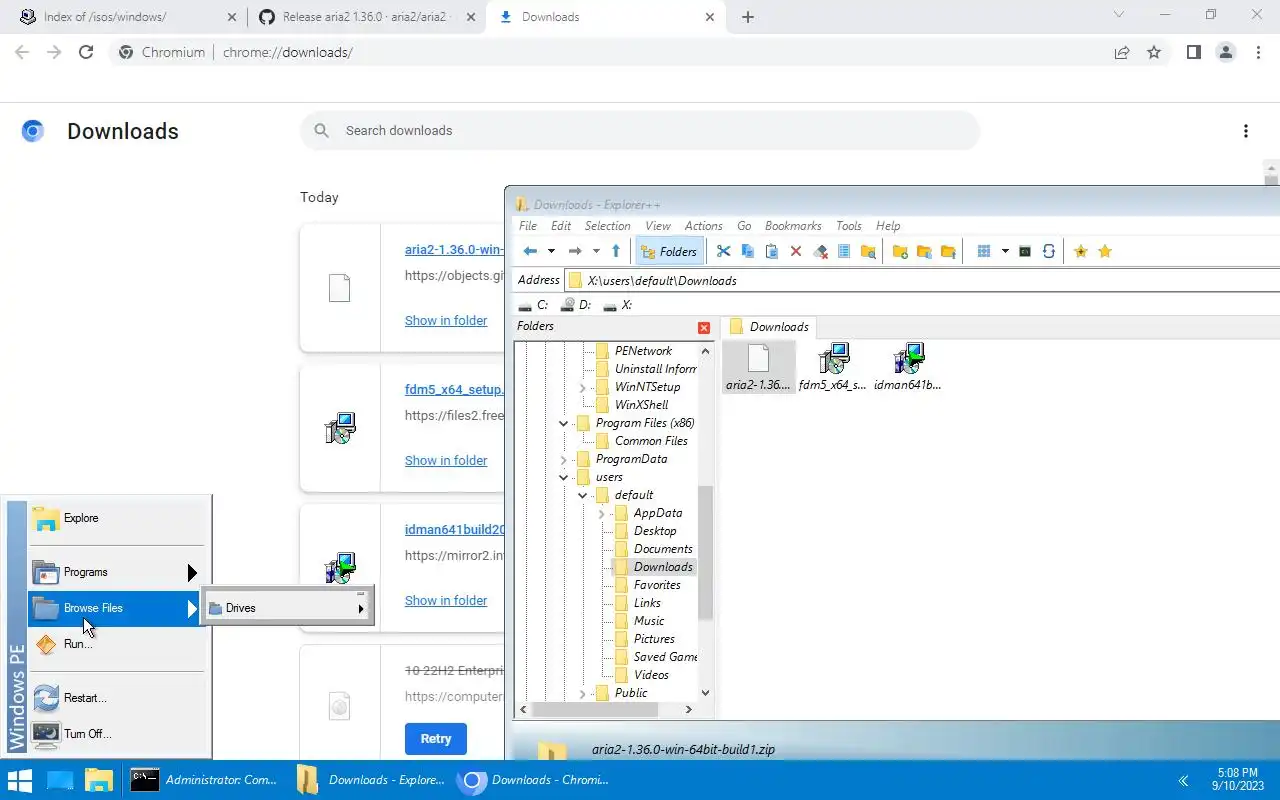The width and height of the screenshot is (1280, 800).
Task: Click the command prompt icon in Explorer++ toolbar
Action: [x=1025, y=251]
